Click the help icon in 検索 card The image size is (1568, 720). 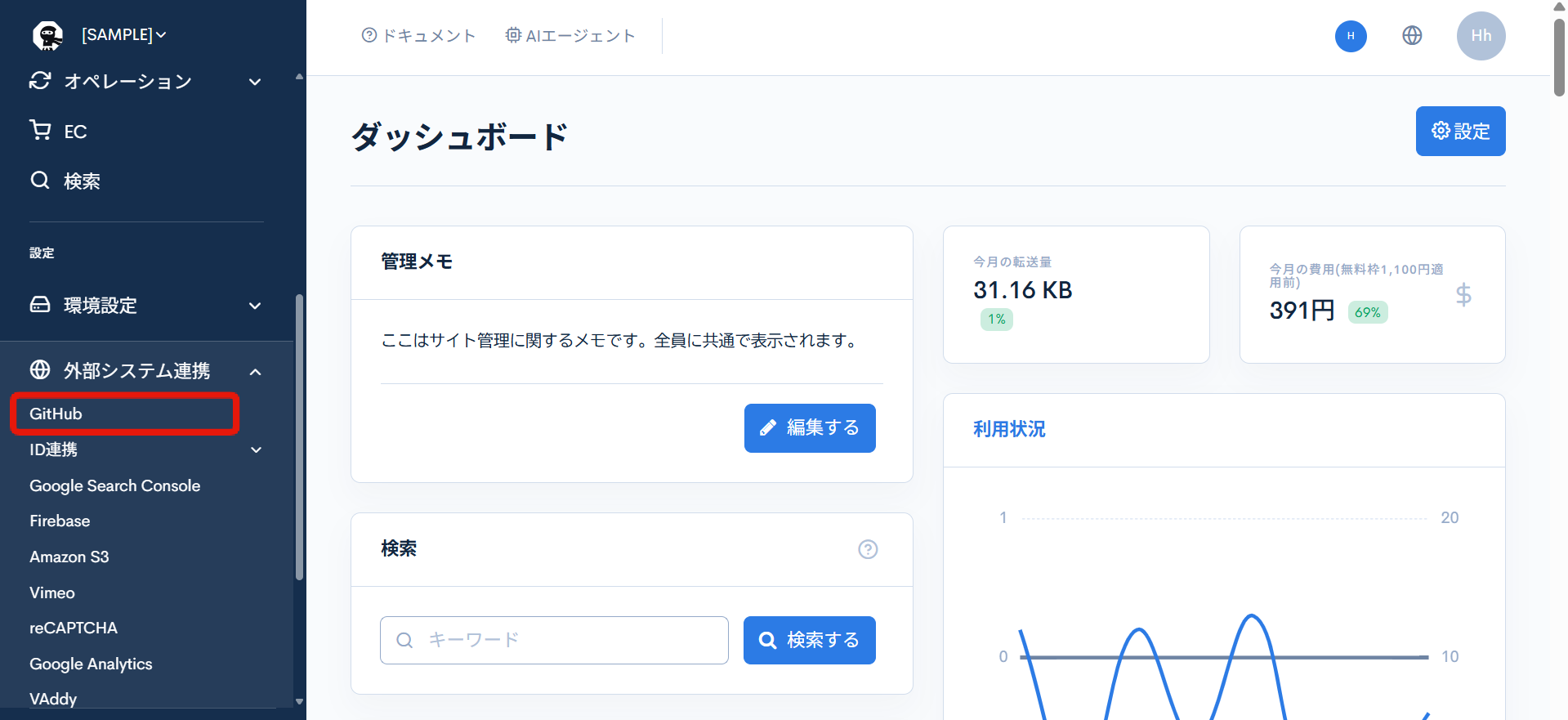point(868,549)
